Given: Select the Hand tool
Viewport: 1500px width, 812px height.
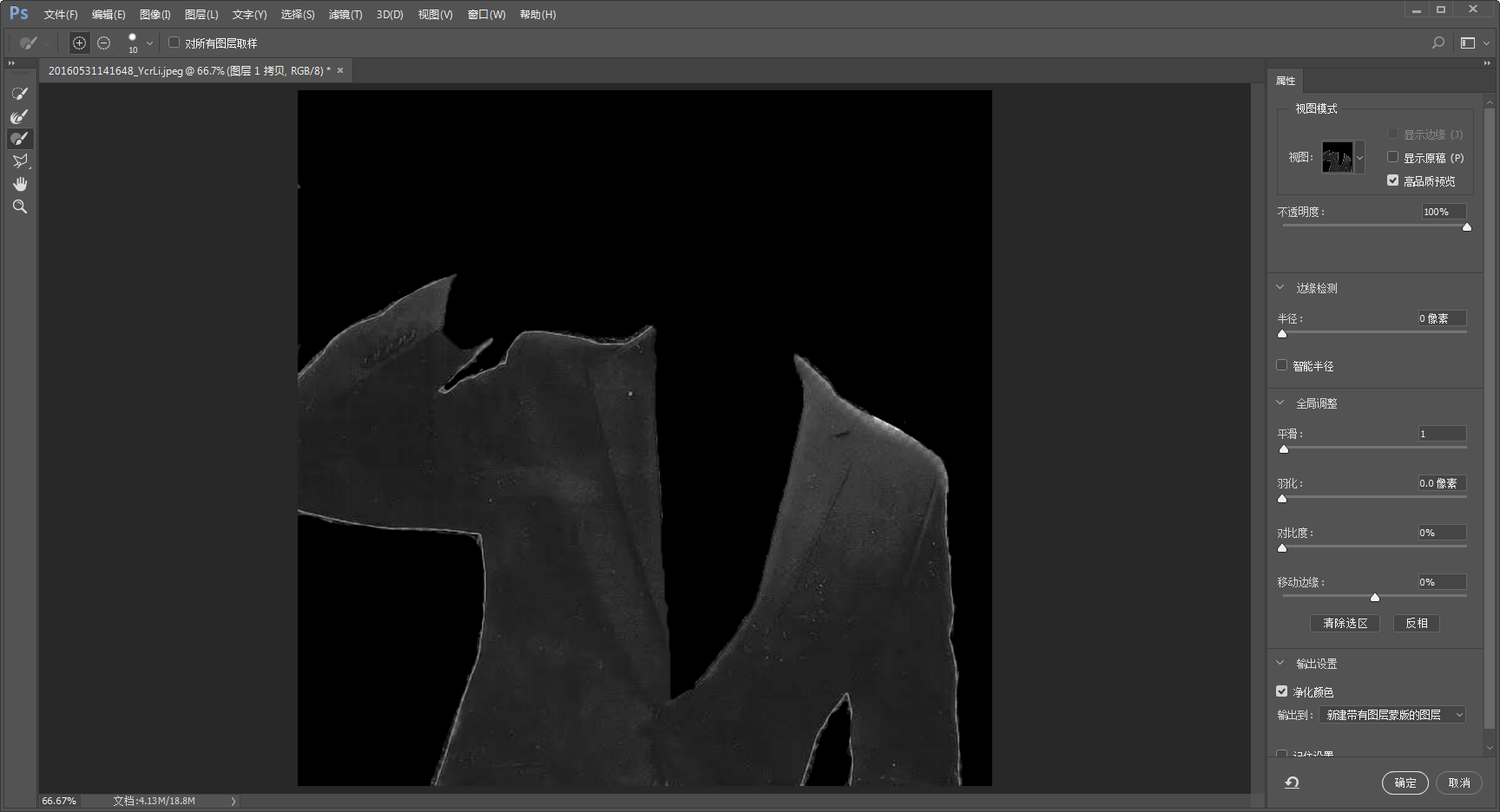Looking at the screenshot, I should tap(19, 184).
